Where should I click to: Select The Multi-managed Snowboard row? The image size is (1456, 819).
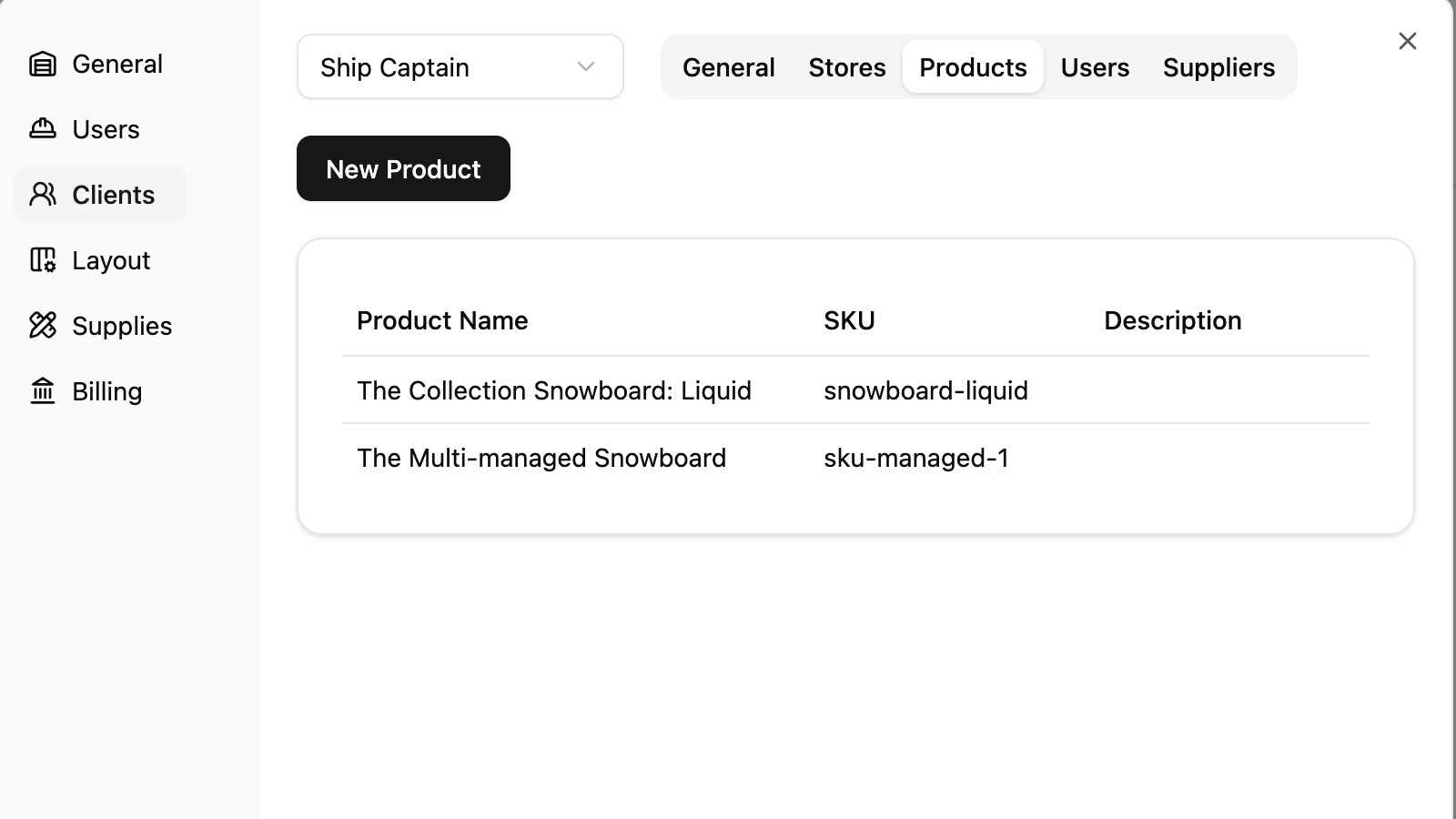point(542,458)
